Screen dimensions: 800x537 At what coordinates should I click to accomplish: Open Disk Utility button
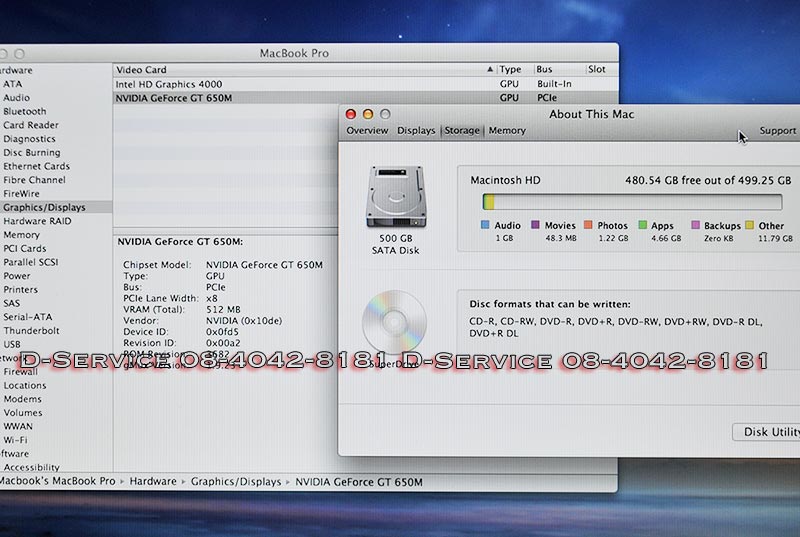click(766, 432)
